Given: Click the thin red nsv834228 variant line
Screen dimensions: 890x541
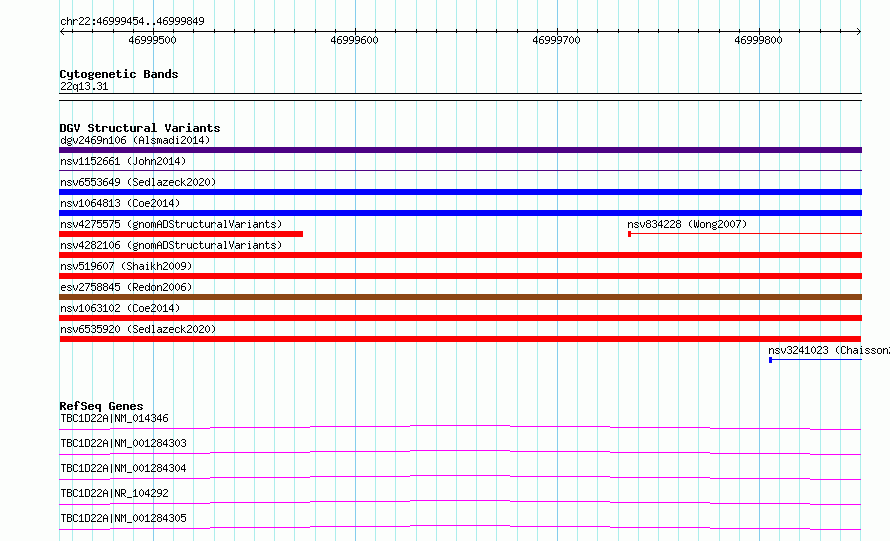Looking at the screenshot, I should point(745,233).
